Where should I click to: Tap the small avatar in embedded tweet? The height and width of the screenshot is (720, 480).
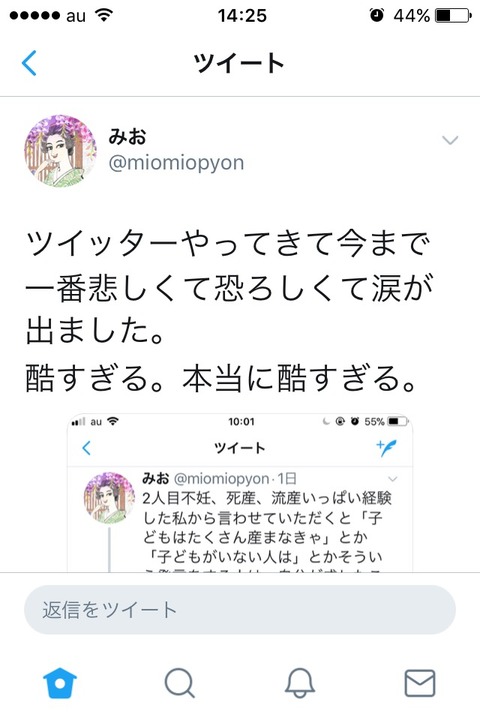109,498
